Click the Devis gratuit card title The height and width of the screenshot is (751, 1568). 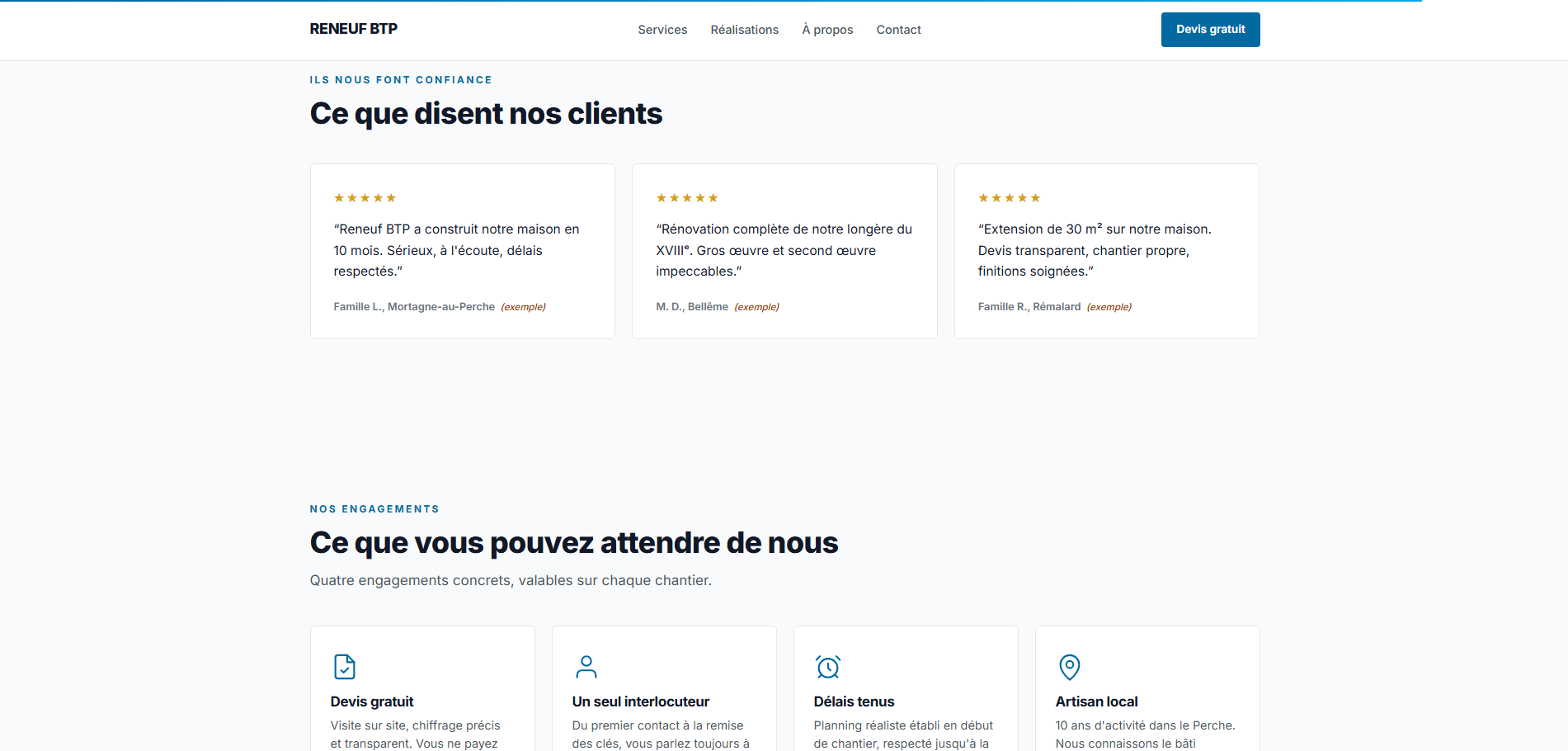click(372, 701)
